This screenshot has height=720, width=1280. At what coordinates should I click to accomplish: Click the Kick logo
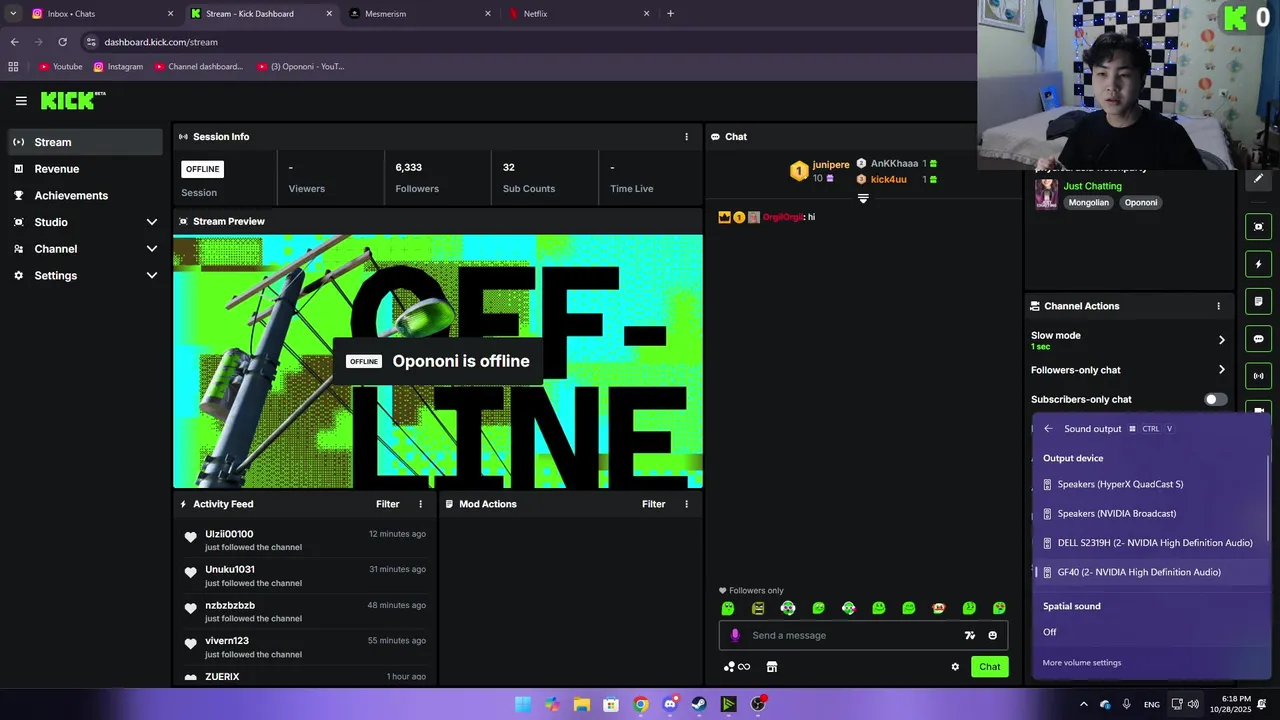coord(73,100)
